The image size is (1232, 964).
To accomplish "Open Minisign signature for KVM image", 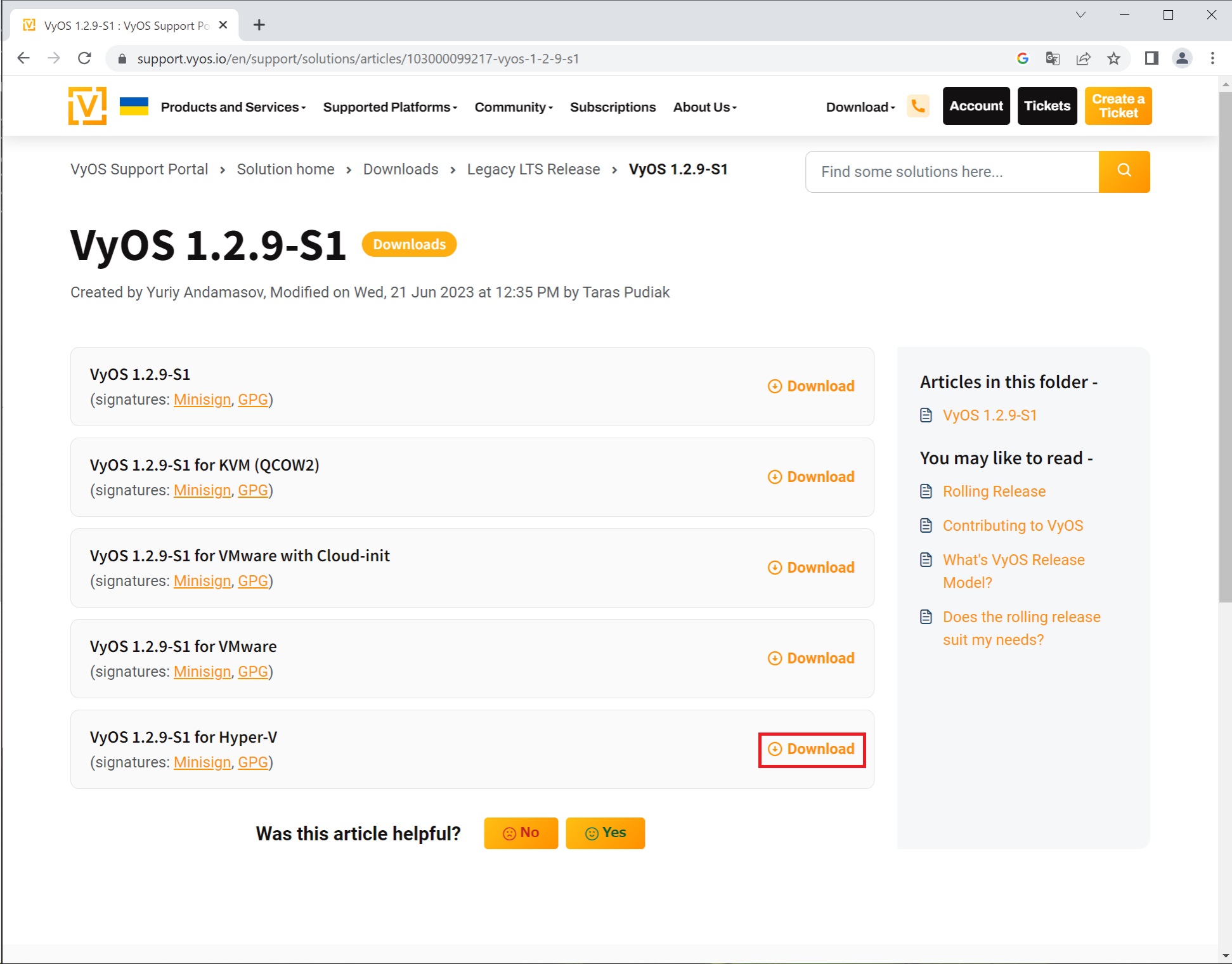I will [x=202, y=490].
